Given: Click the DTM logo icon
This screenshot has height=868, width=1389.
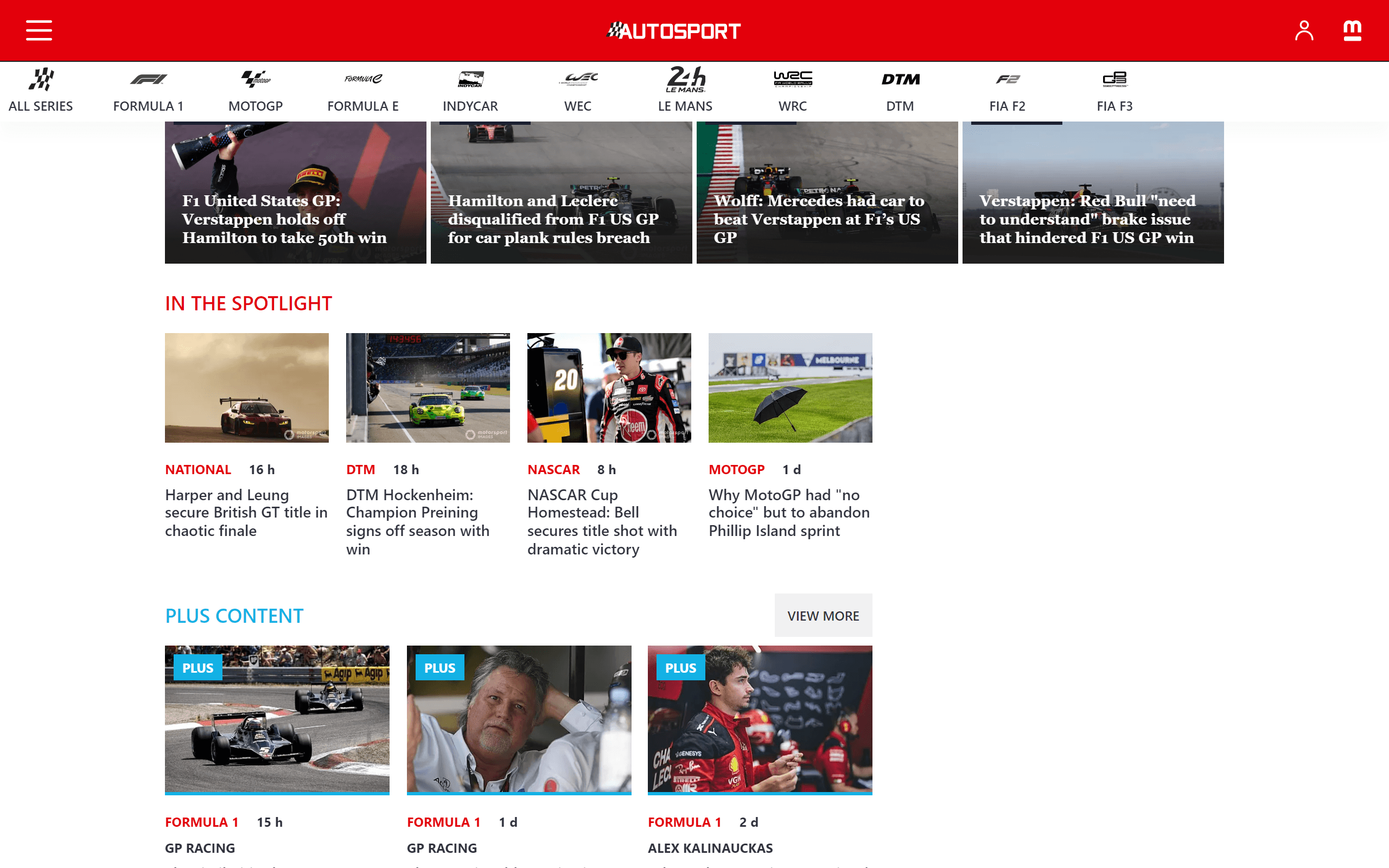Looking at the screenshot, I should 900,79.
